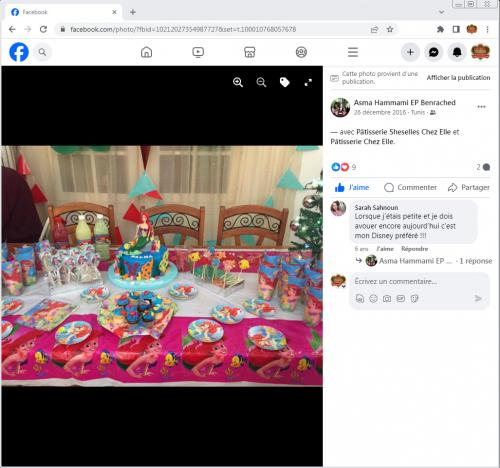Bookmark this page with star

click(390, 29)
